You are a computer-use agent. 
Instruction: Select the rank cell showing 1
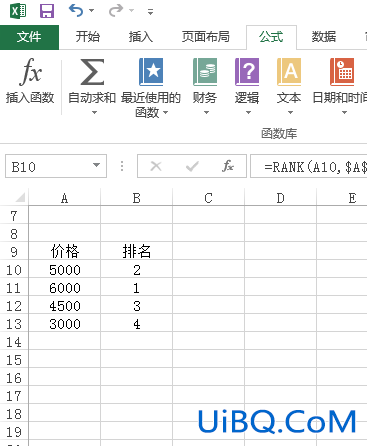click(137, 288)
